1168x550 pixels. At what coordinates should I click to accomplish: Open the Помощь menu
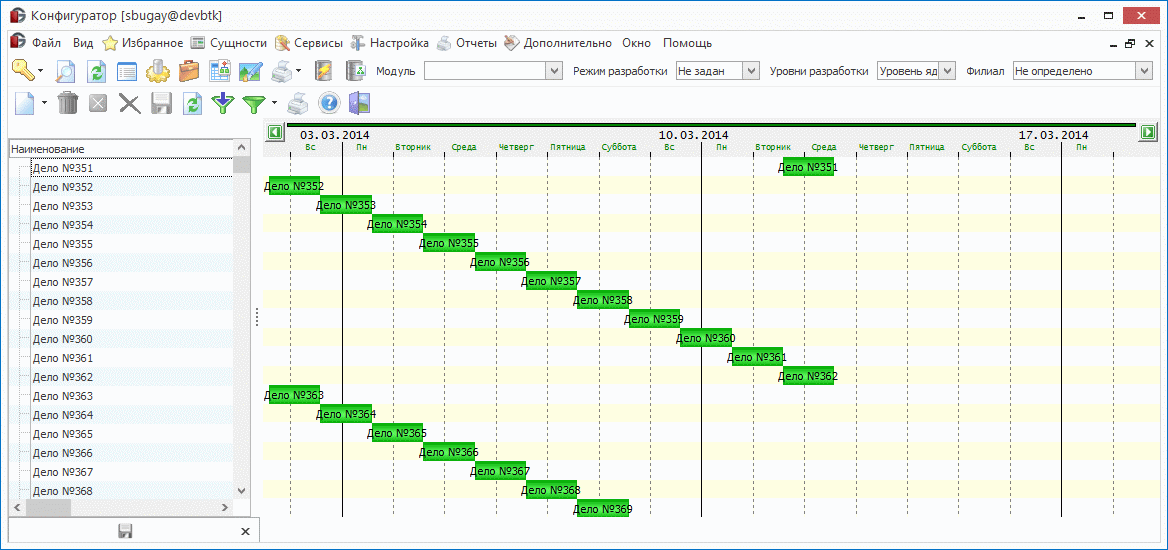[688, 43]
